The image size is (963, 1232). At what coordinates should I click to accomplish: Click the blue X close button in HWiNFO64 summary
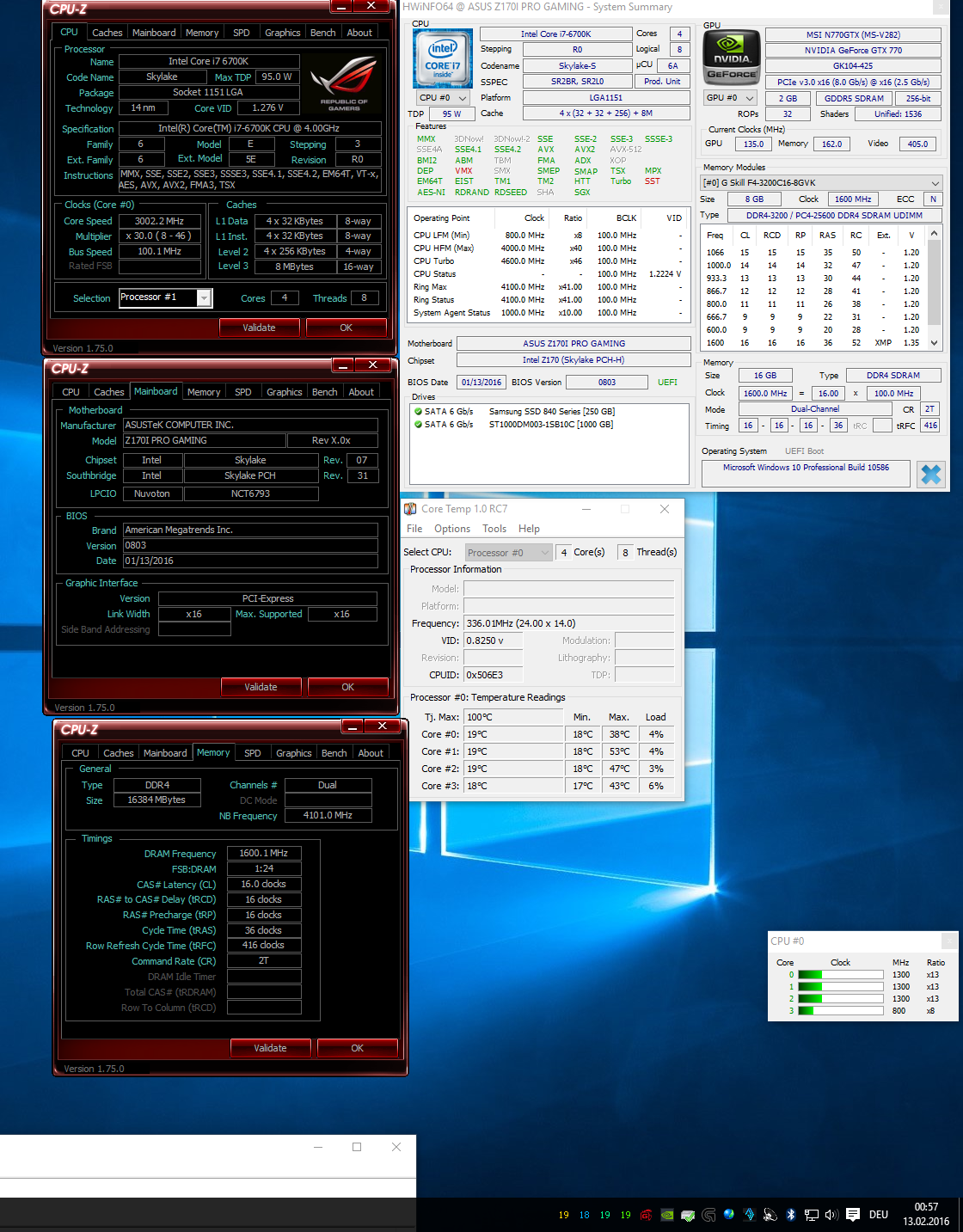930,475
